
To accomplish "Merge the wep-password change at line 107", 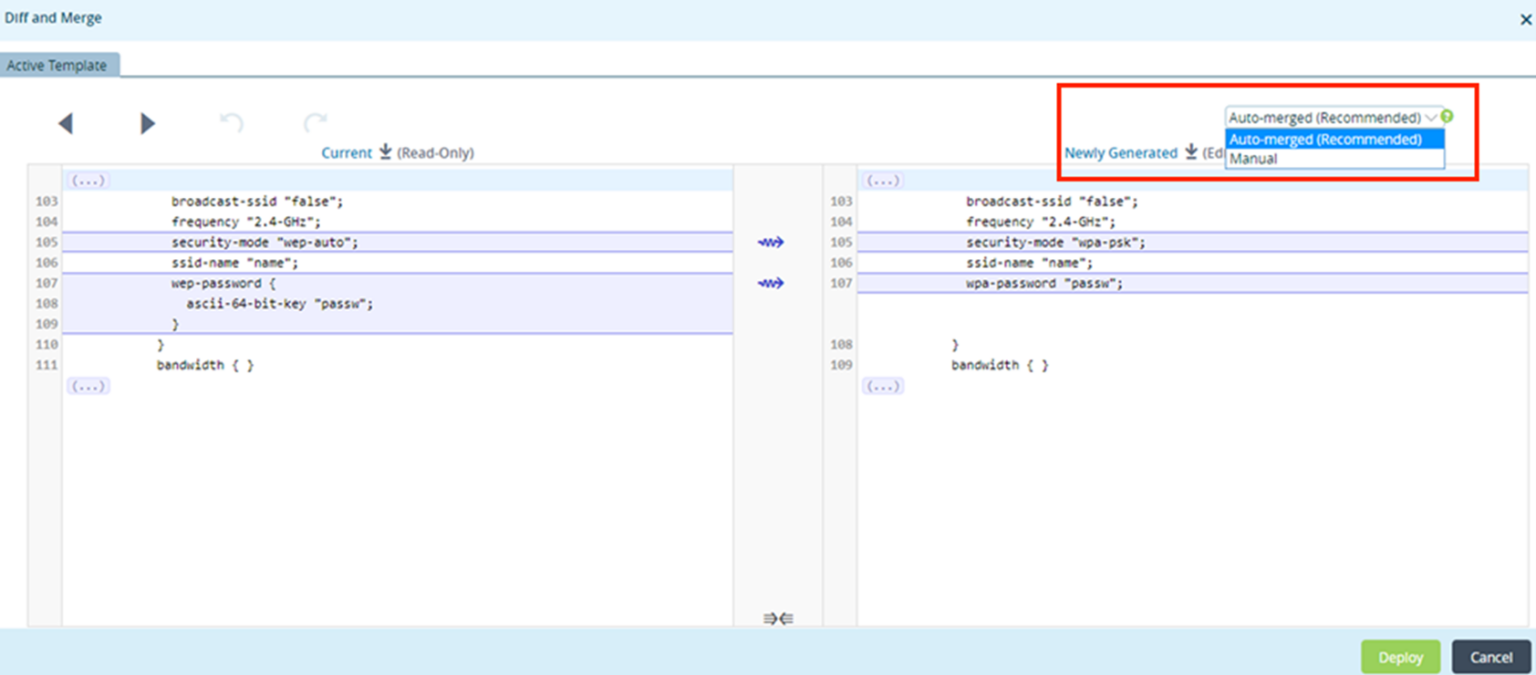I will point(772,283).
